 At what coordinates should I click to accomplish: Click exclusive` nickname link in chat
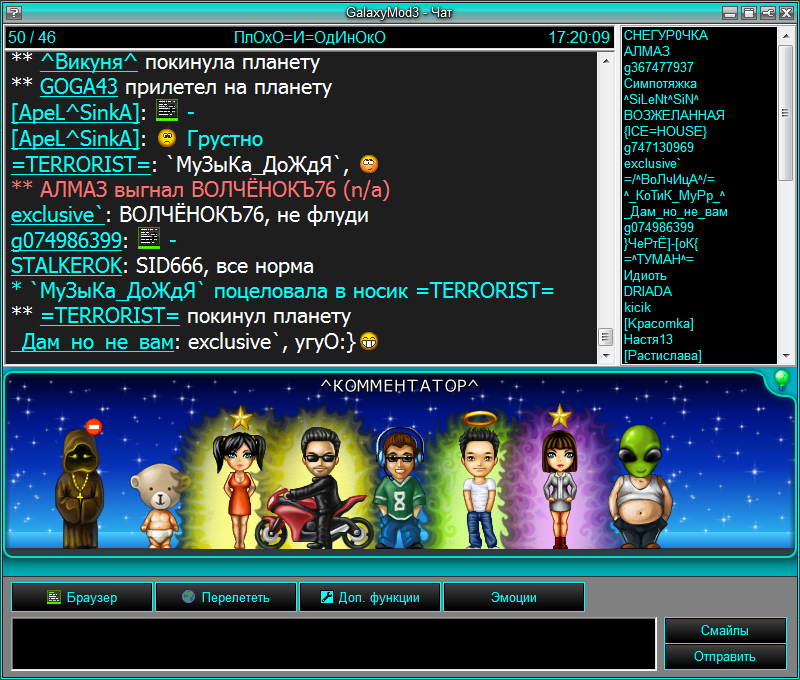(57, 215)
